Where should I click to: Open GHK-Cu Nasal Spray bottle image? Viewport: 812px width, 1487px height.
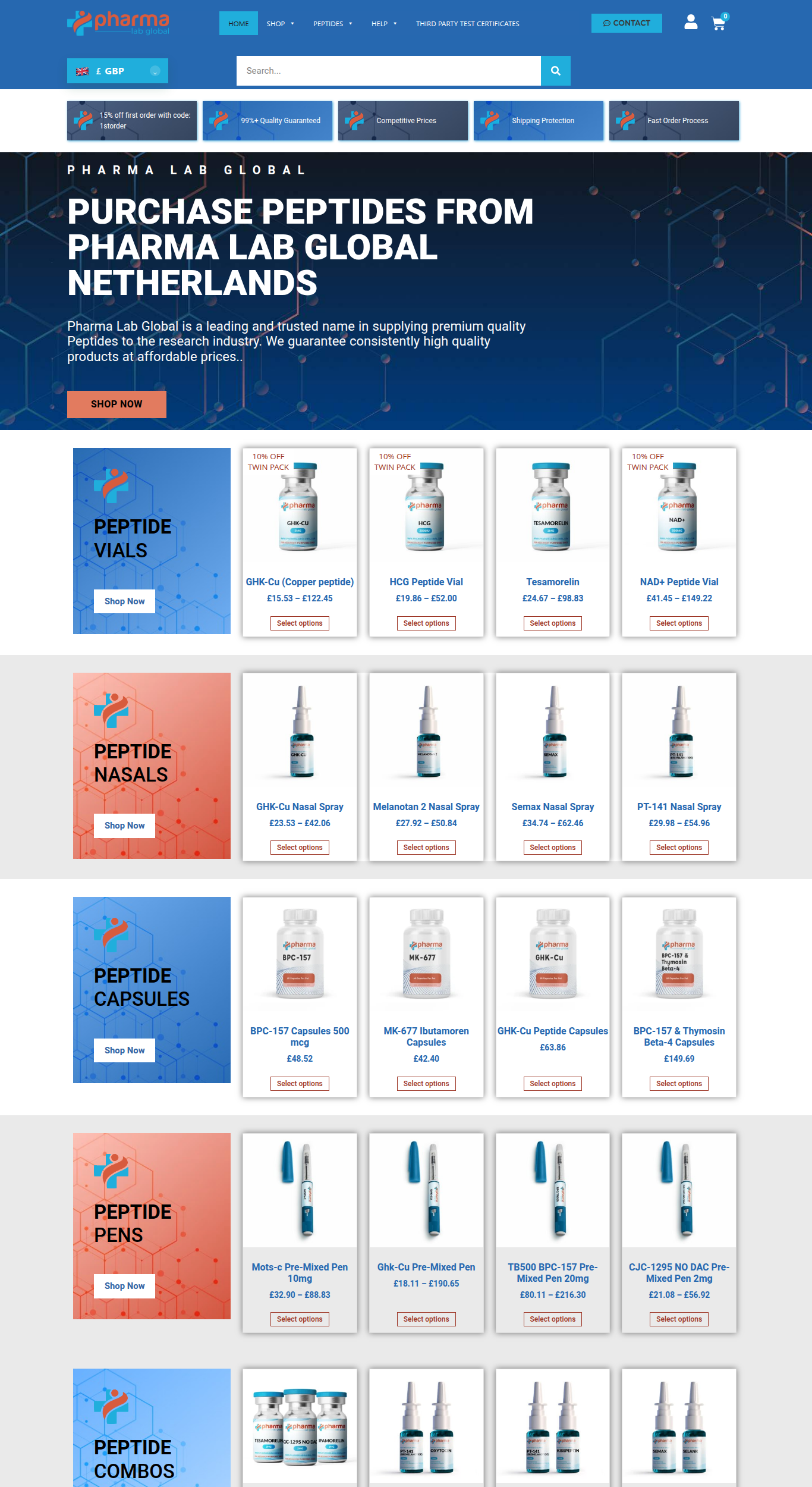300,730
